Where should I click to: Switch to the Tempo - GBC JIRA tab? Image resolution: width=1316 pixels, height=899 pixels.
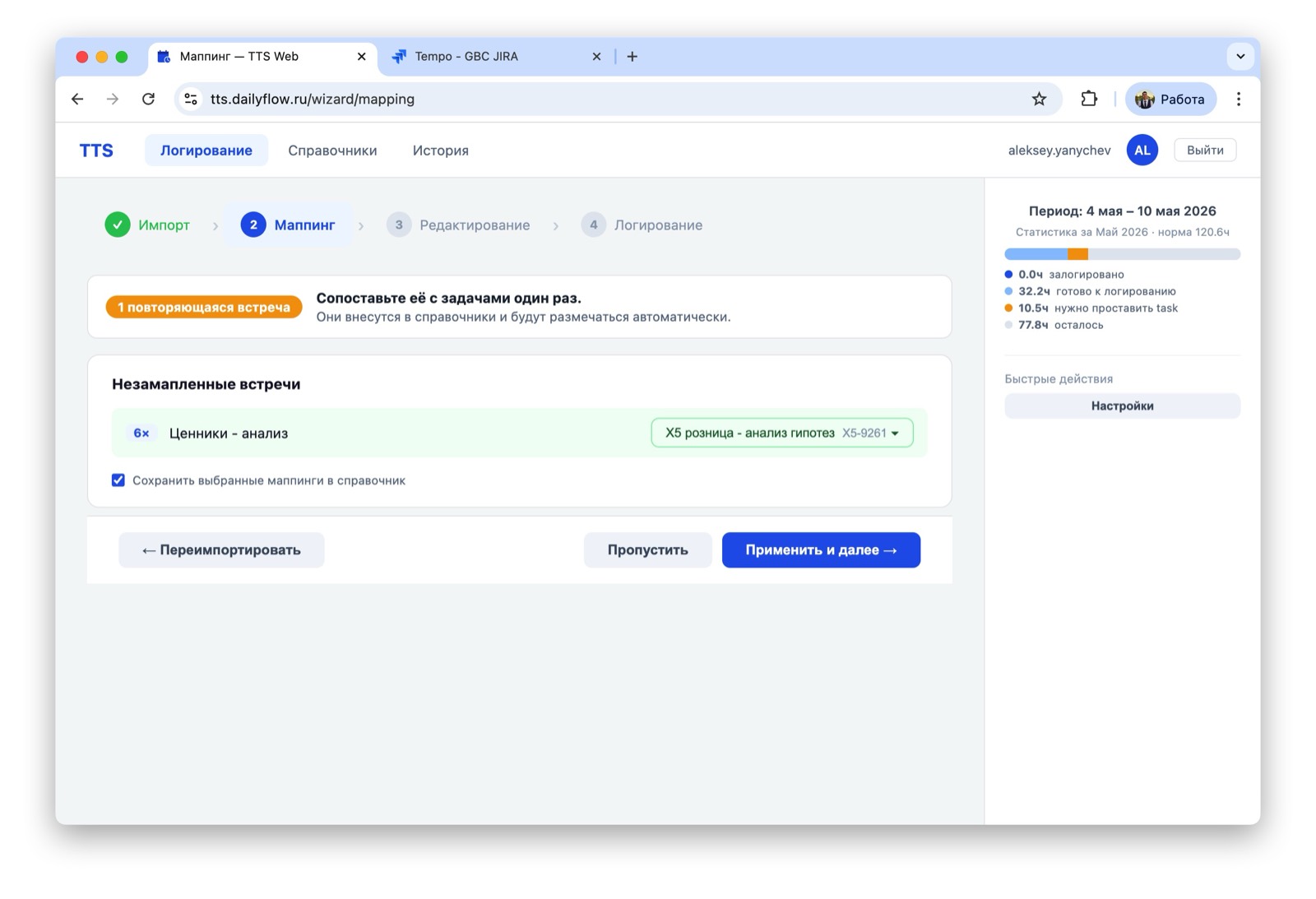pyautogui.click(x=498, y=57)
